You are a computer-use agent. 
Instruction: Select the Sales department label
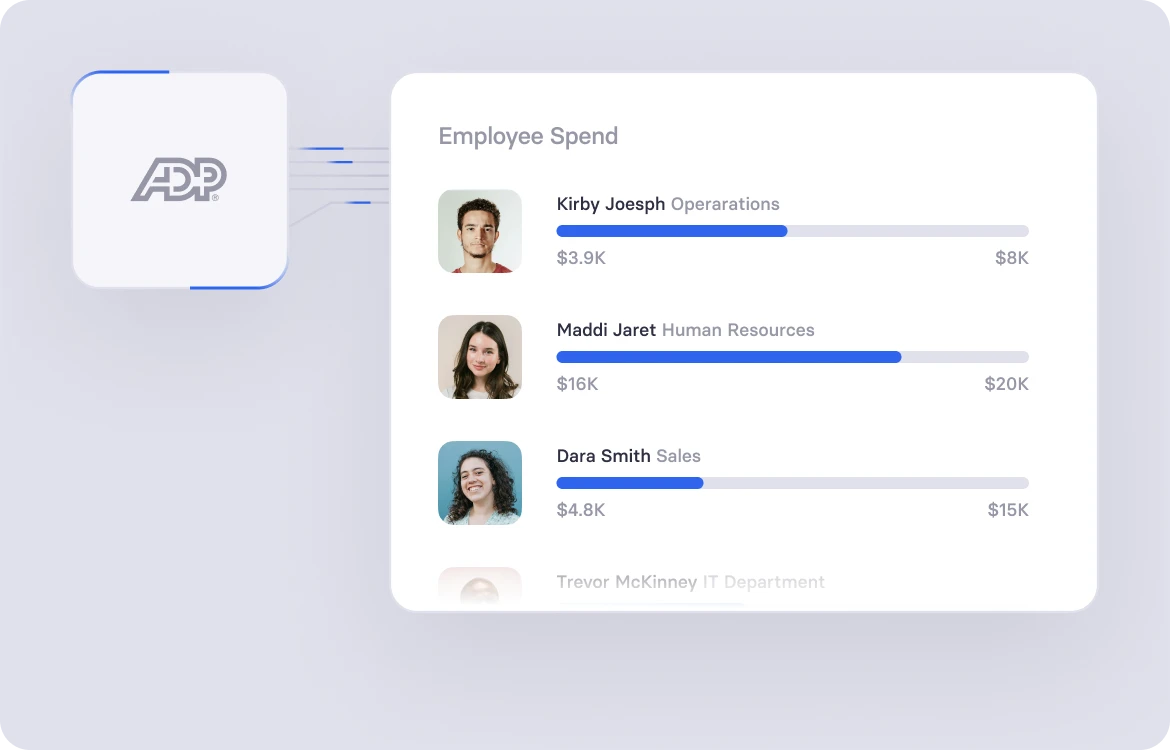678,456
